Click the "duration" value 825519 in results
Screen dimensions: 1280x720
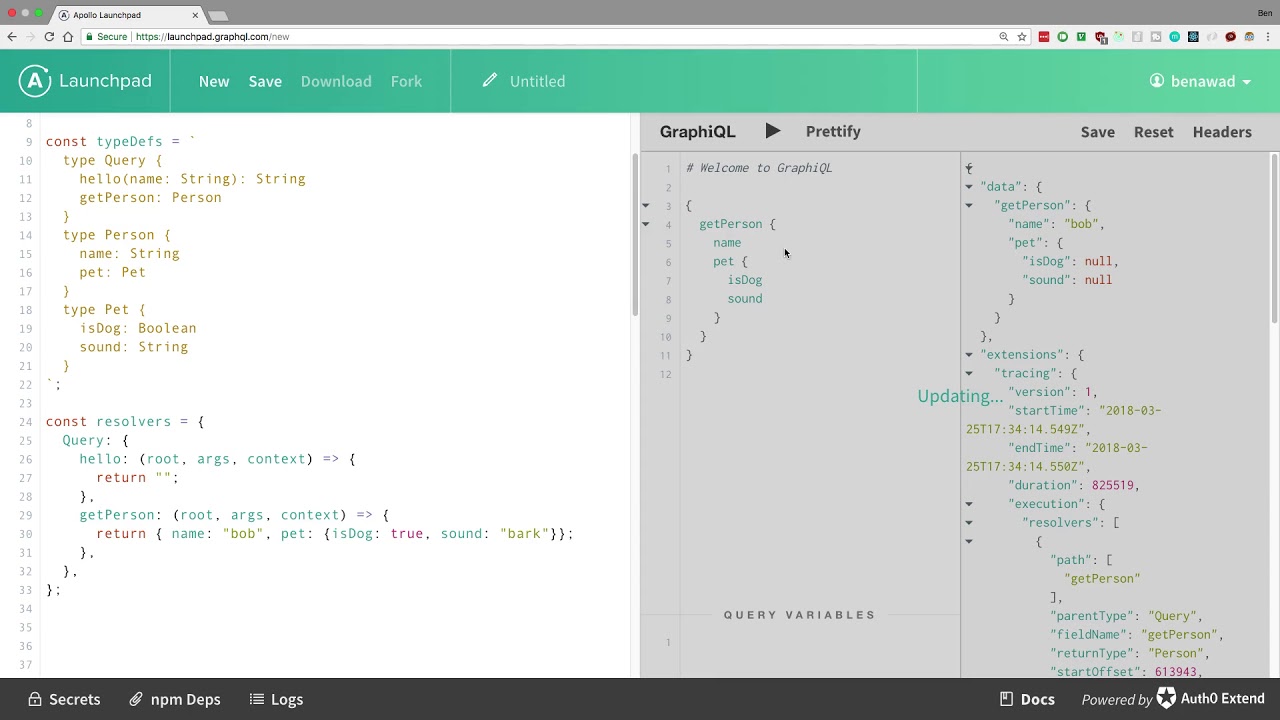(x=1113, y=485)
